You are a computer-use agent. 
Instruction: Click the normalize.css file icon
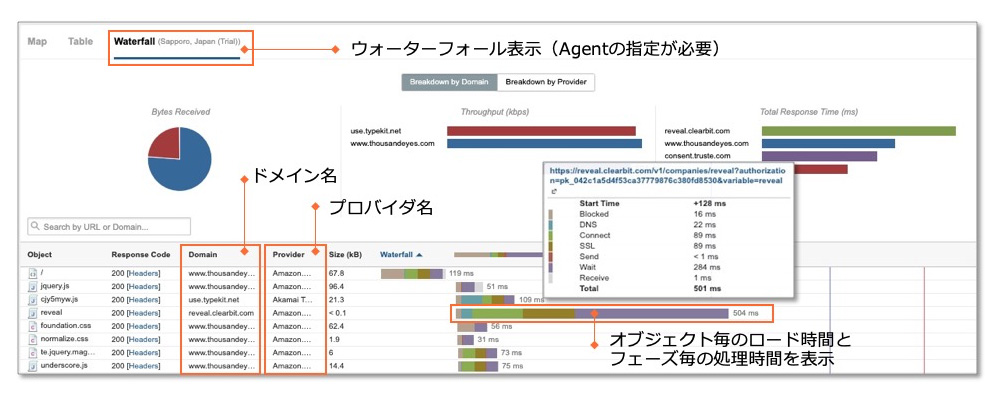(32, 339)
